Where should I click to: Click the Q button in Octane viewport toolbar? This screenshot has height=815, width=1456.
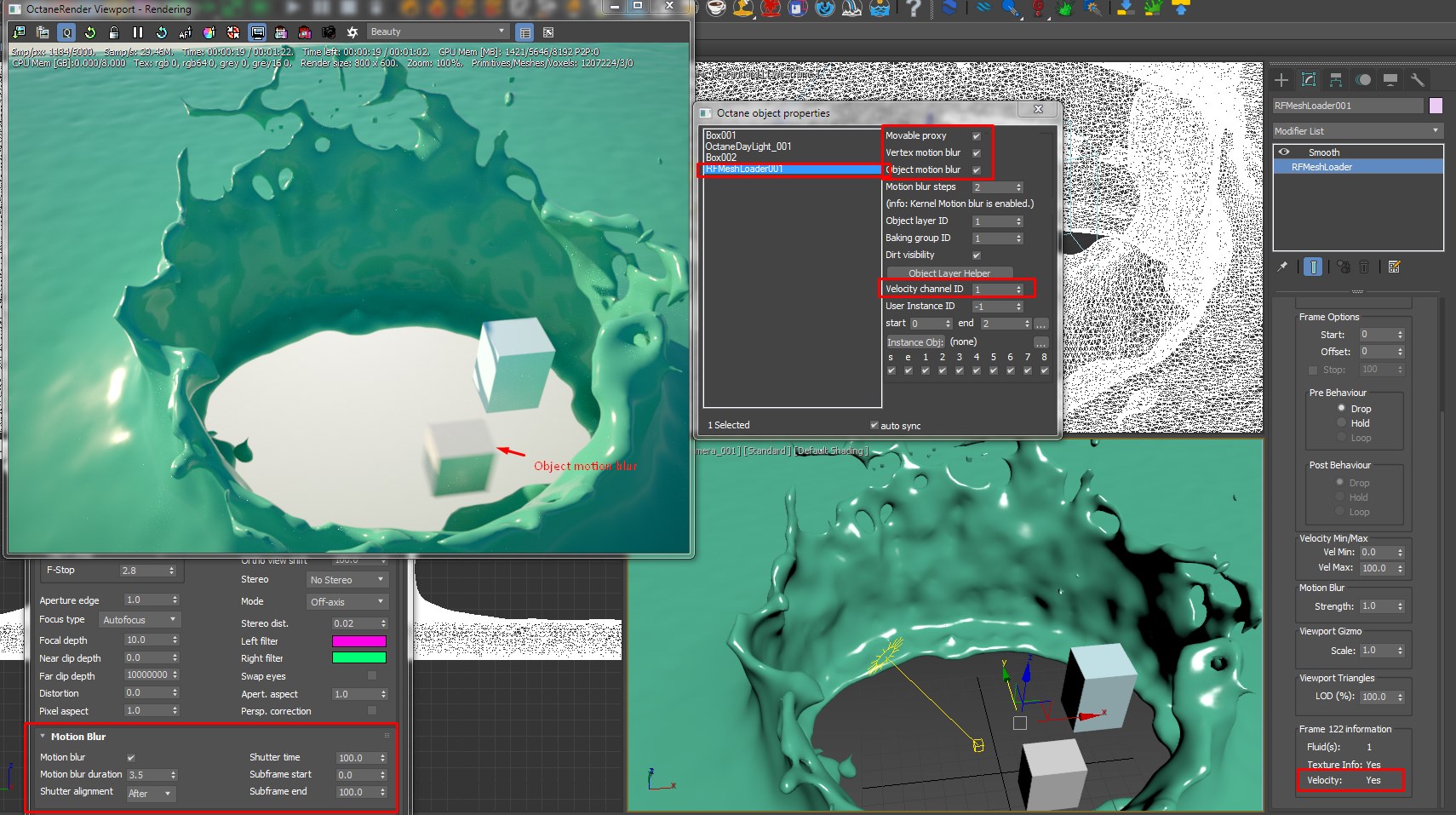tap(66, 32)
